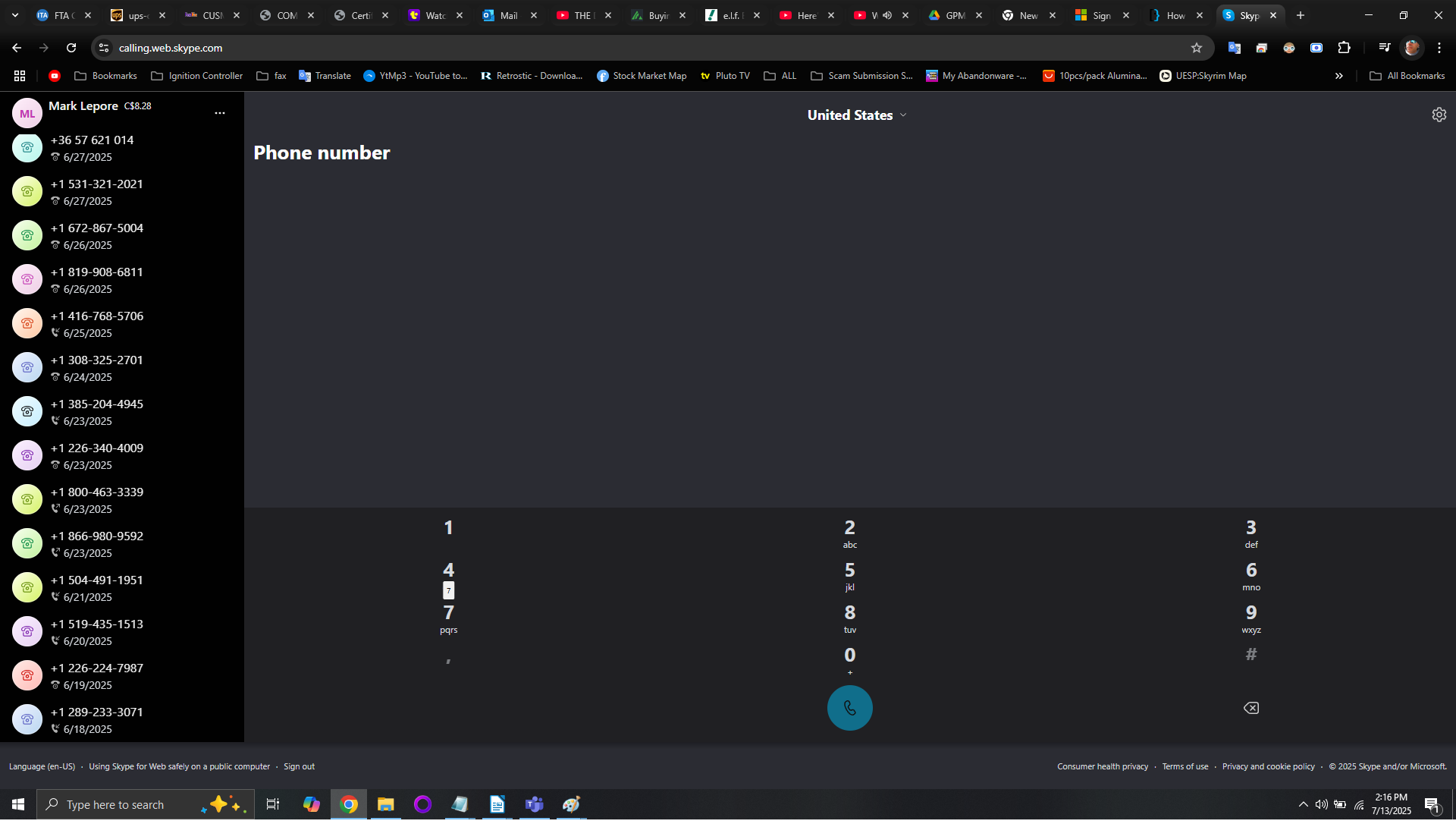Open Microsoft Teams from taskbar
The height and width of the screenshot is (824, 1456).
tap(535, 804)
